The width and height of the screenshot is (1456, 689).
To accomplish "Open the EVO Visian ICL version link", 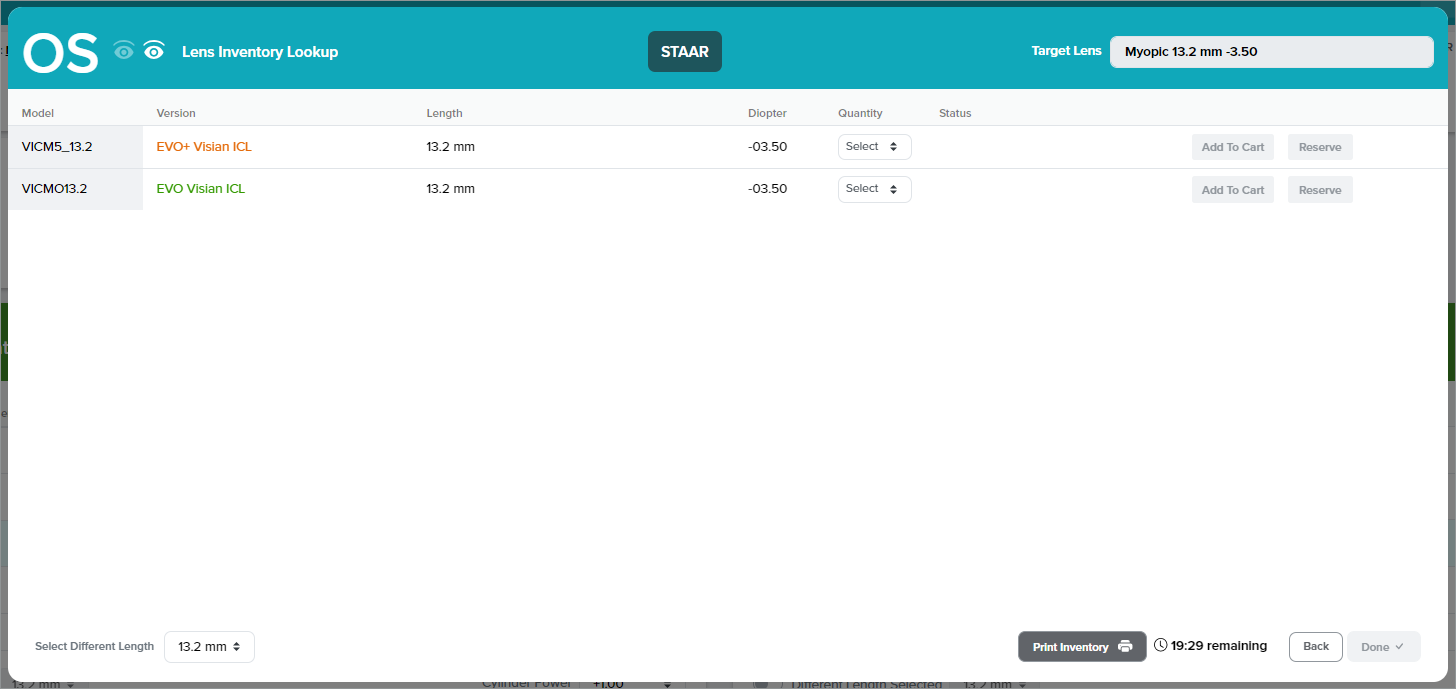I will (x=200, y=189).
